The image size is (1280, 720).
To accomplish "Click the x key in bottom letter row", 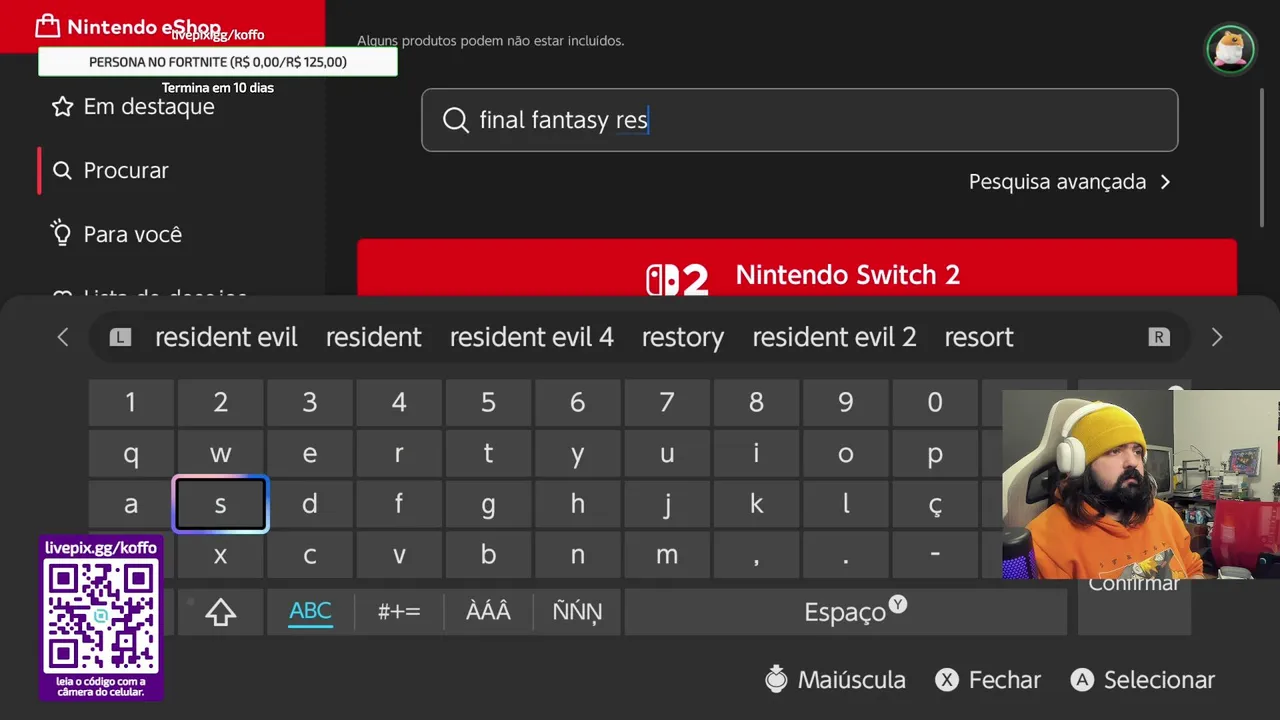I will point(220,556).
